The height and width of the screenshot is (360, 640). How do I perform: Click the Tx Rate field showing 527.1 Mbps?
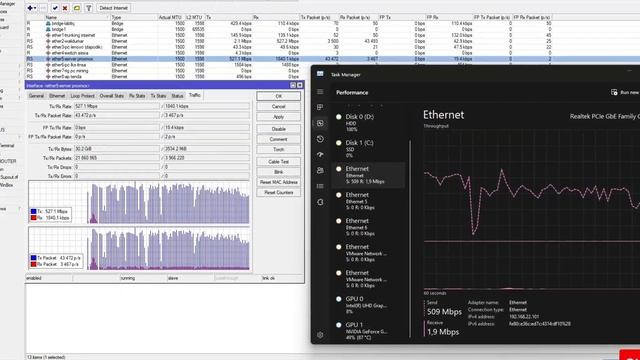click(x=117, y=106)
